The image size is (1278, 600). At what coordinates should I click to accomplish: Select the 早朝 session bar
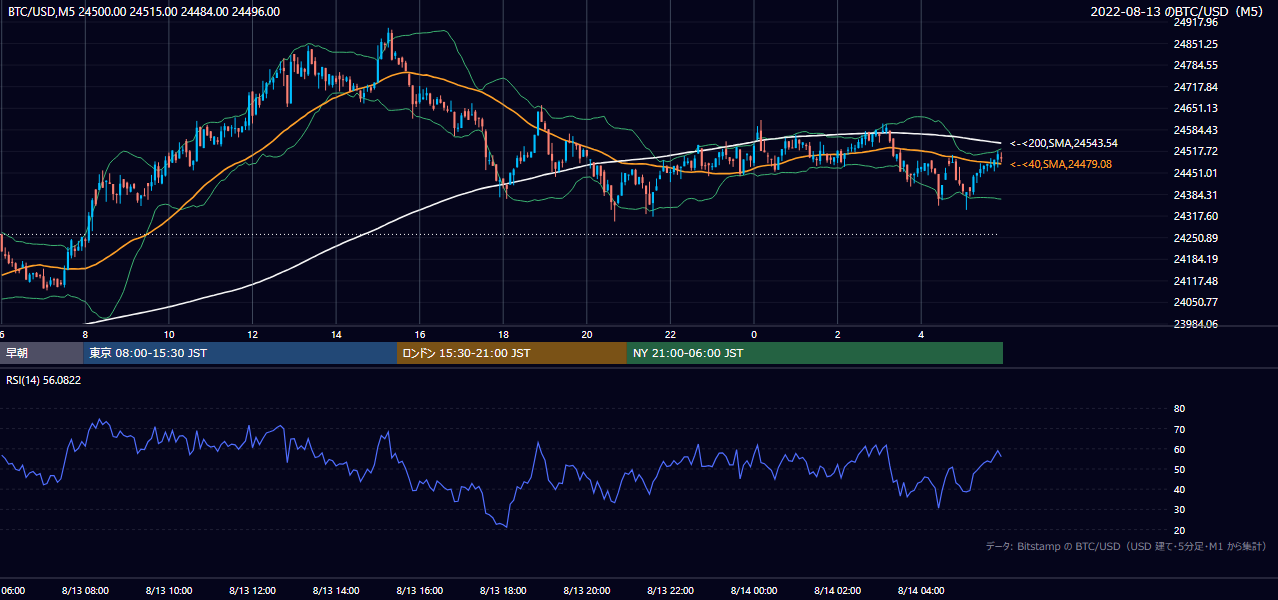pyautogui.click(x=41, y=353)
